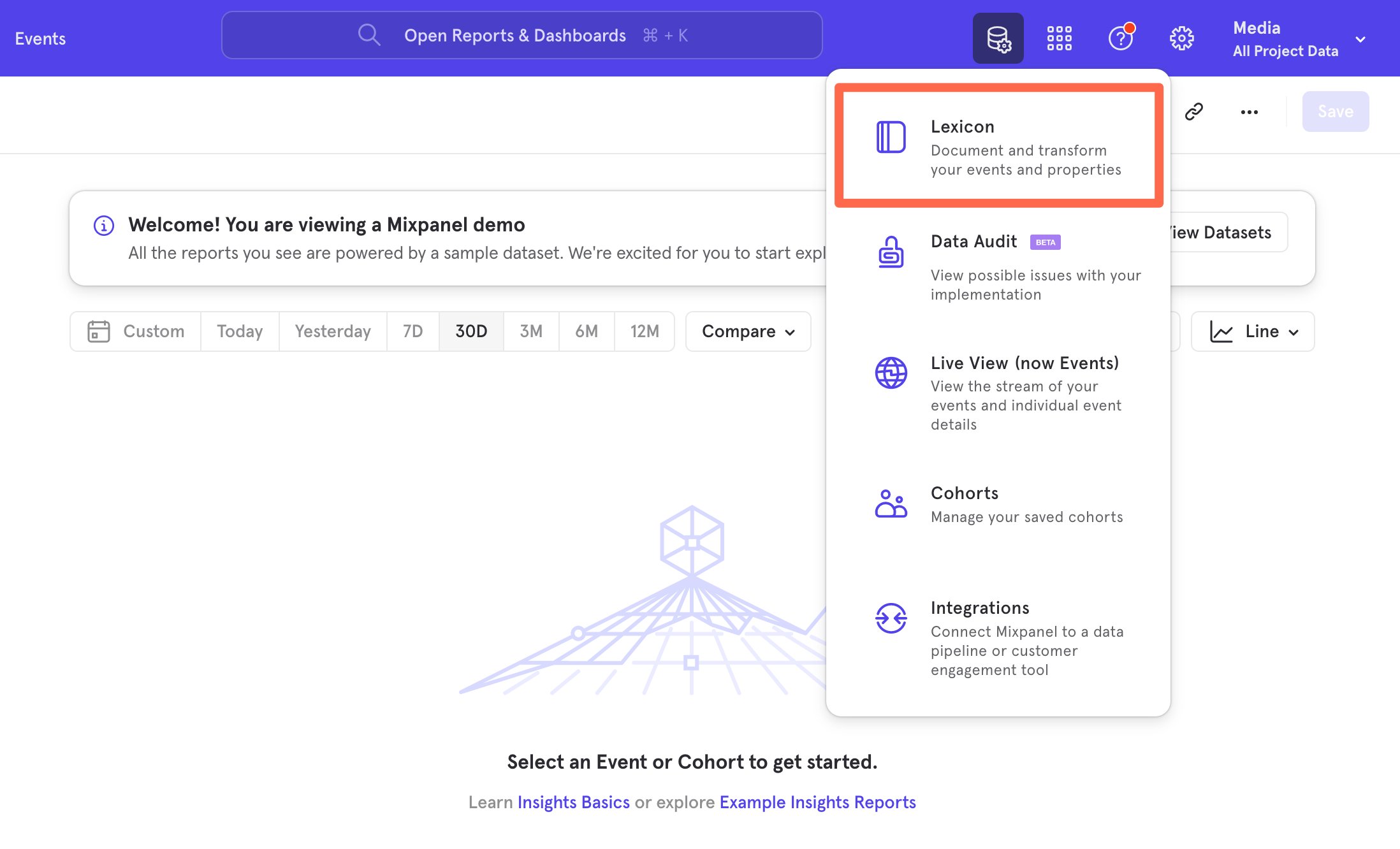
Task: Click the Events header label
Action: click(40, 38)
